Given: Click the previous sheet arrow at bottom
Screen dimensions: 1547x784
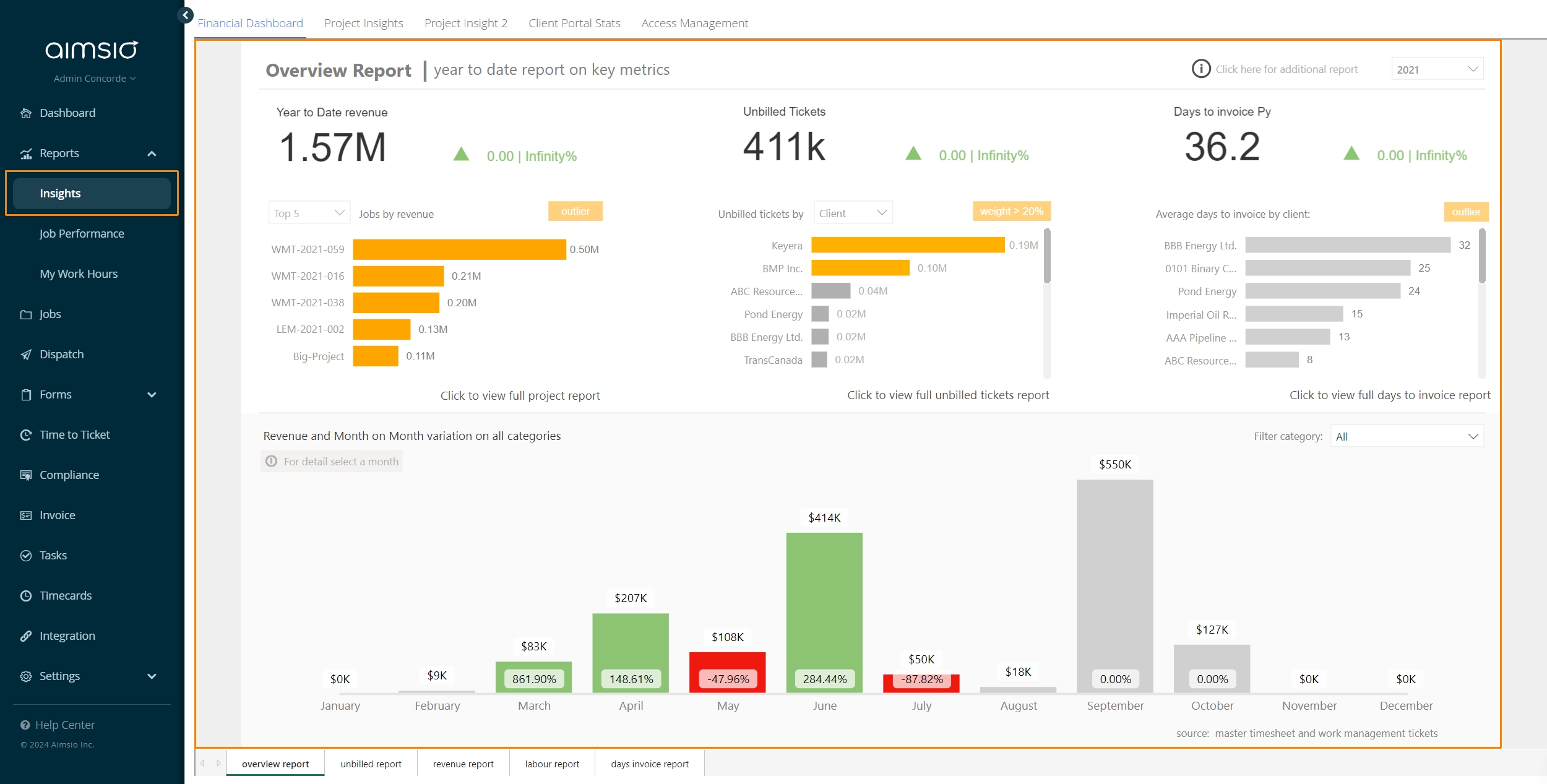Looking at the screenshot, I should [x=202, y=763].
